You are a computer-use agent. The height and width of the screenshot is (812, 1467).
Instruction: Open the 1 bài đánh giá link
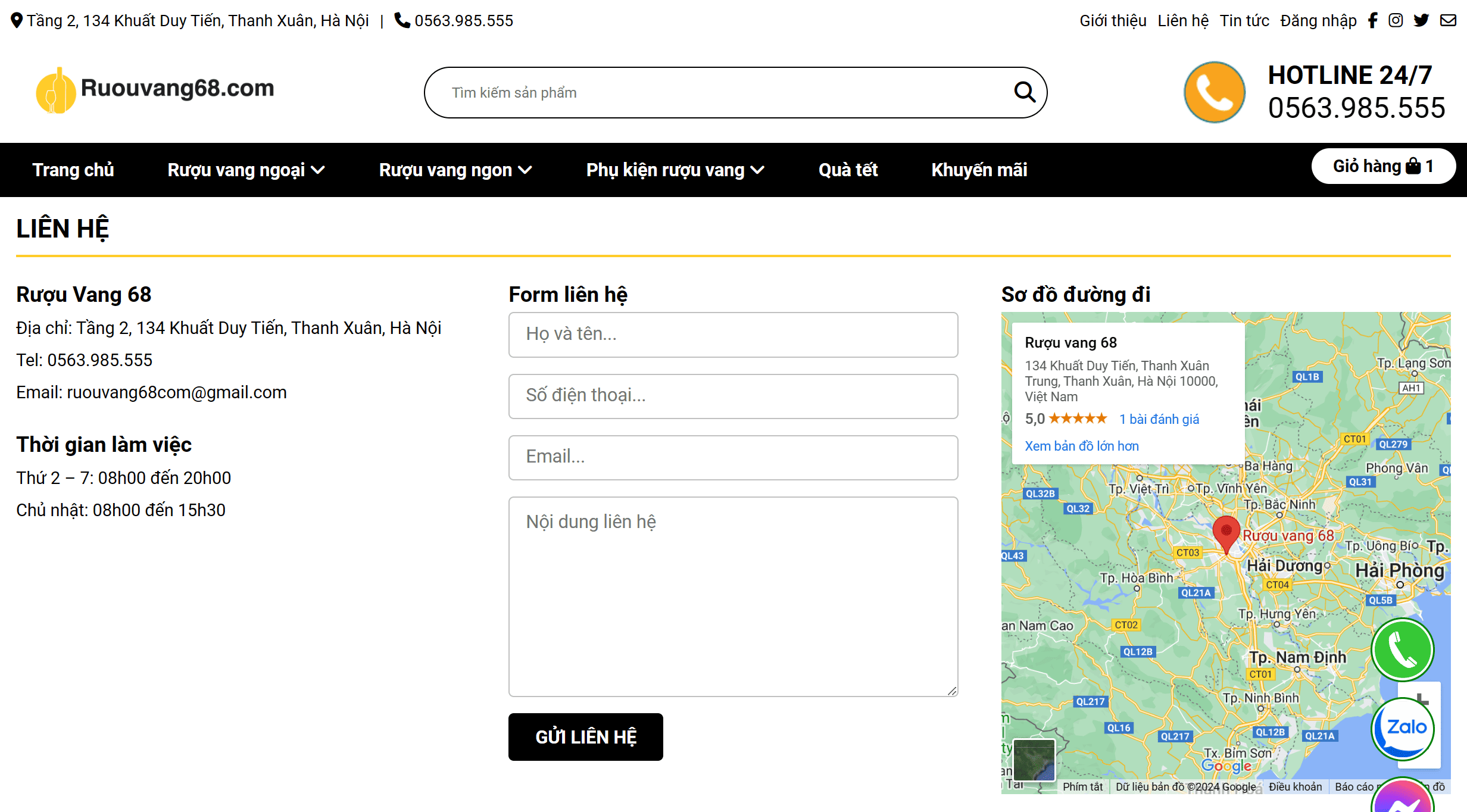point(1159,419)
